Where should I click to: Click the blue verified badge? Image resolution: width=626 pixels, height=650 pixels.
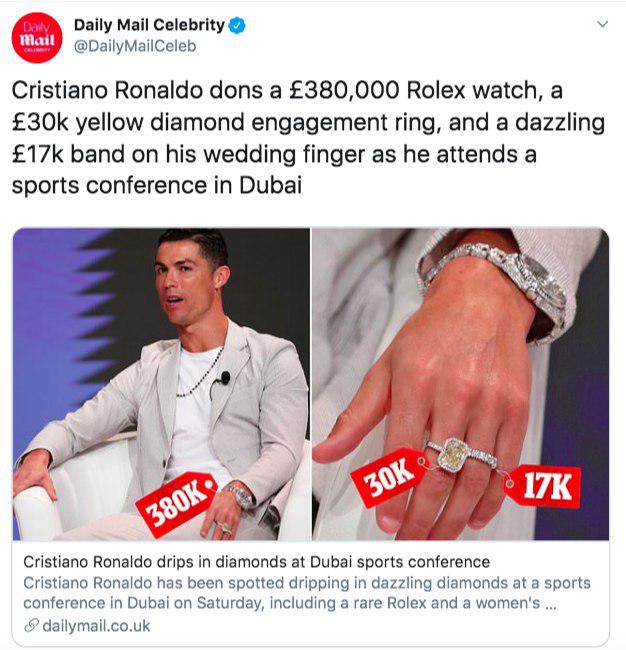pyautogui.click(x=238, y=26)
